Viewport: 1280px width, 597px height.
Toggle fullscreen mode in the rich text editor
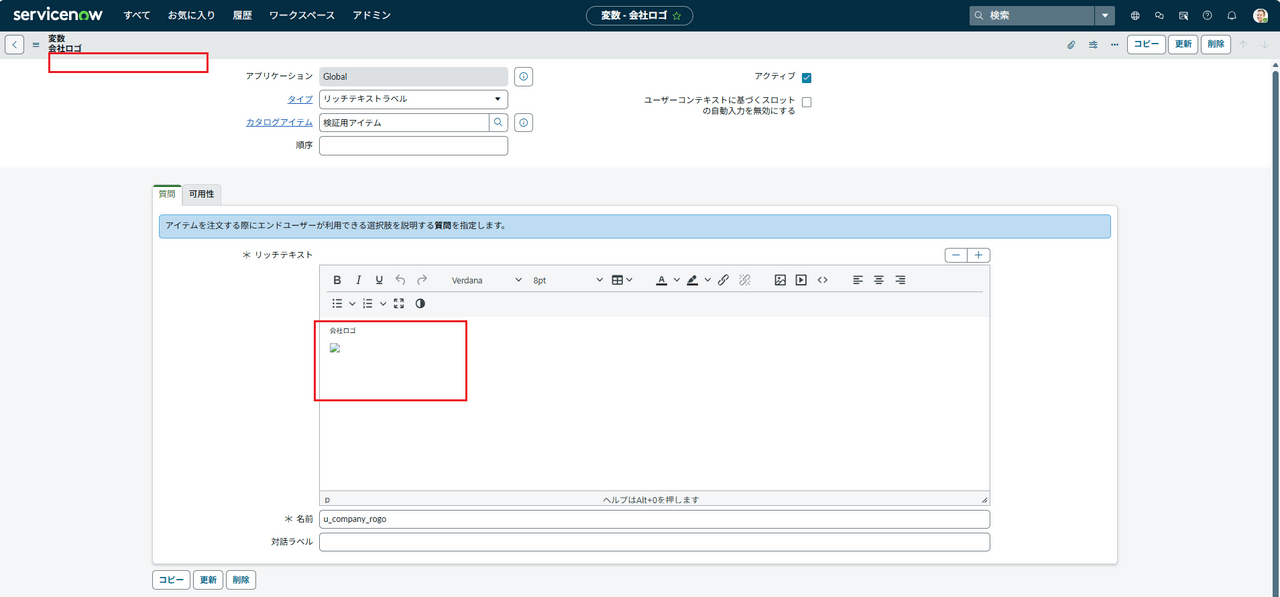[x=399, y=303]
